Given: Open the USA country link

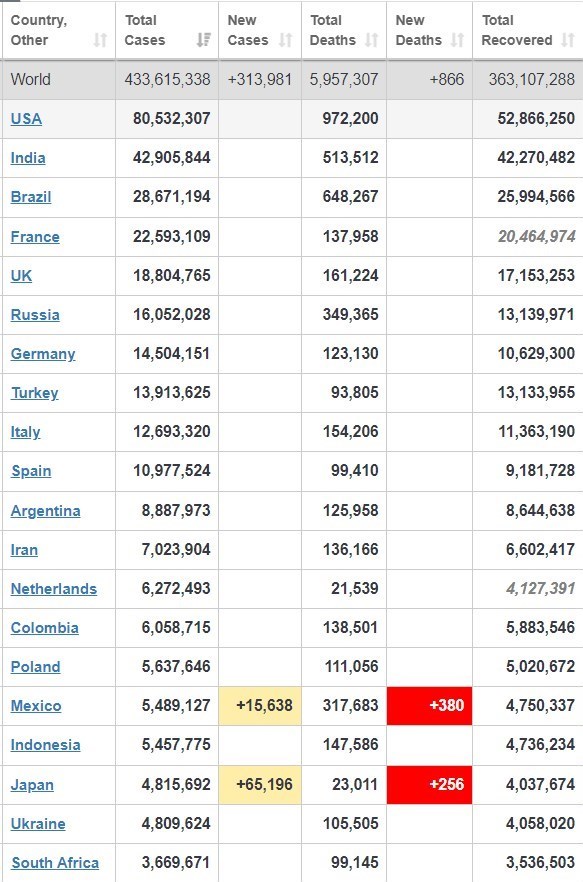Looking at the screenshot, I should point(26,119).
